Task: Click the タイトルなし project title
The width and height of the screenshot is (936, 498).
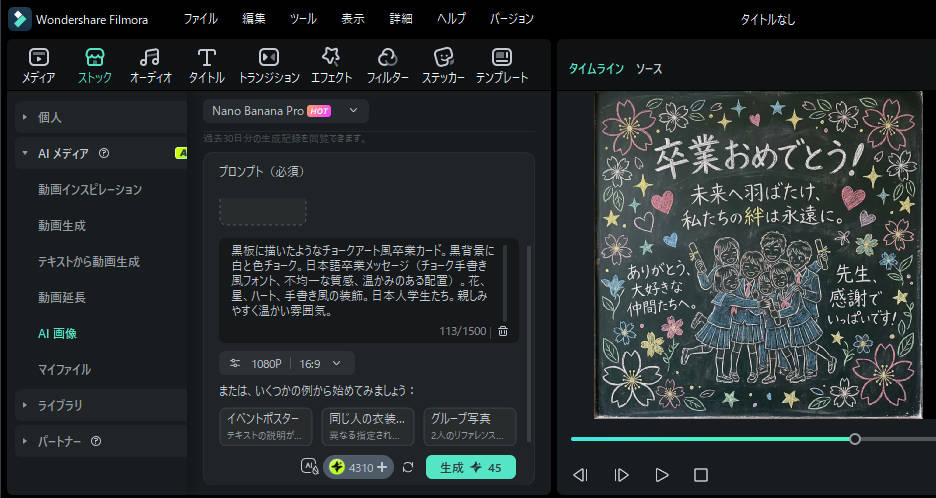Action: 768,20
